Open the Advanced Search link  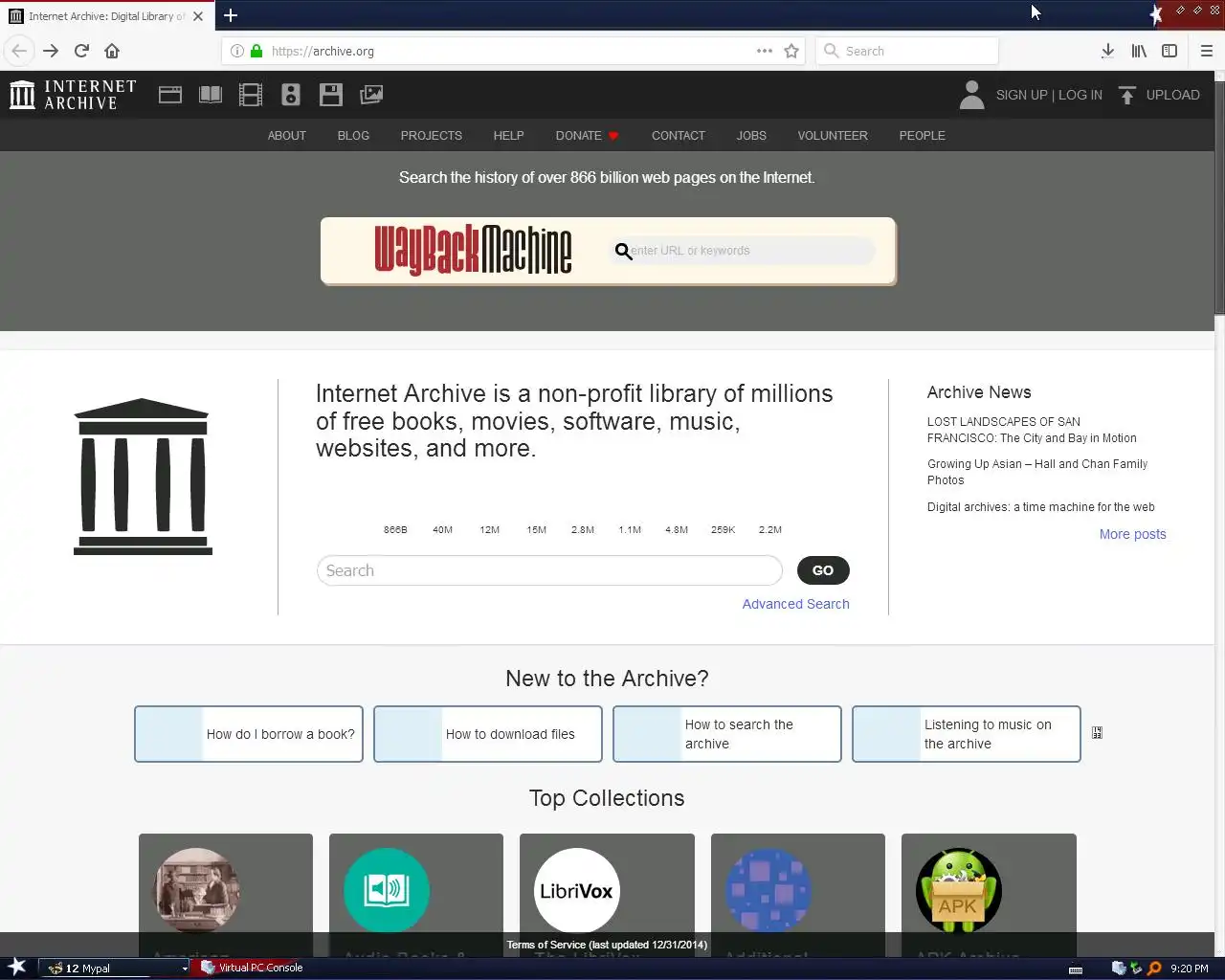[796, 604]
